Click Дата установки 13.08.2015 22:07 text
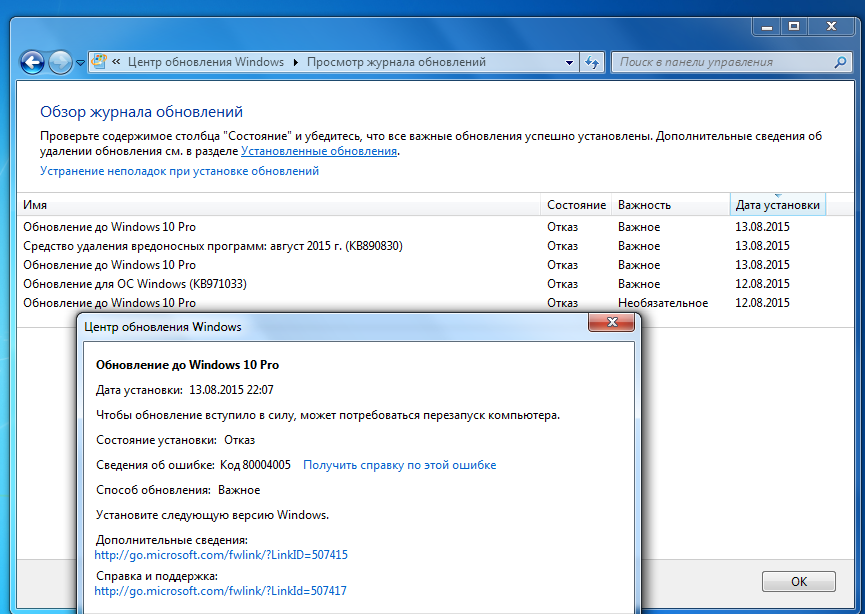The image size is (865, 614). [185, 390]
